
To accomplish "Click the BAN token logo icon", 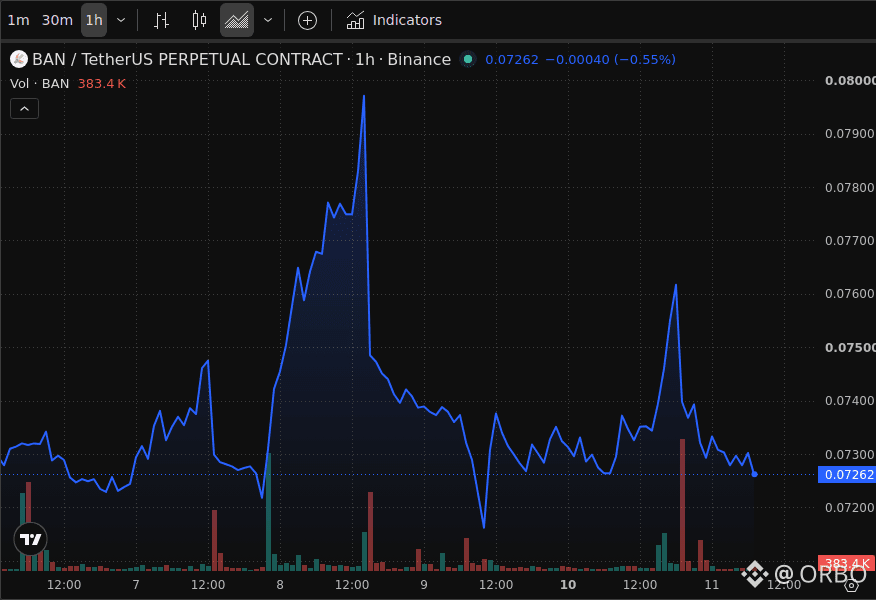I will [19, 59].
